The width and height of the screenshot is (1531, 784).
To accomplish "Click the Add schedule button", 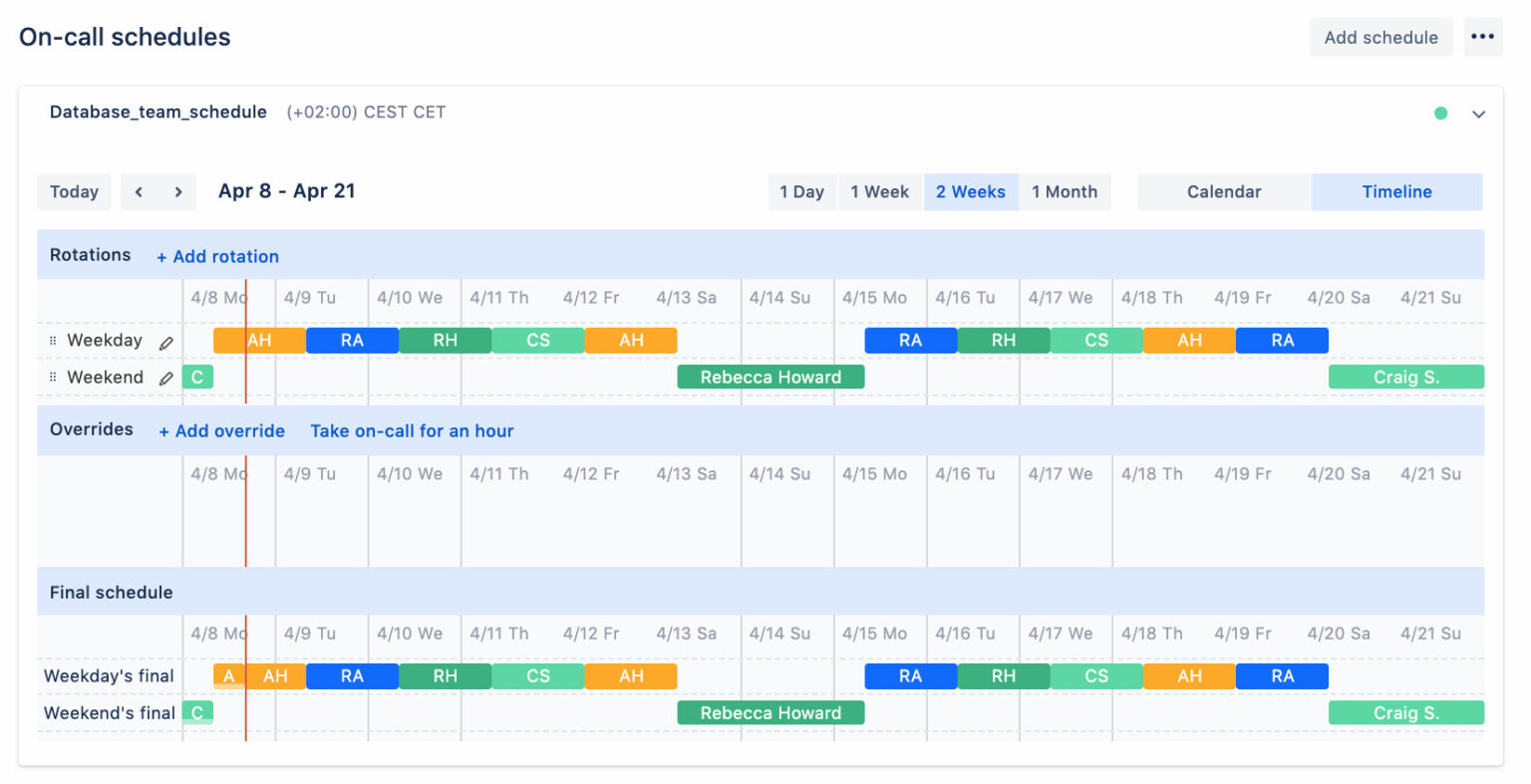I will pos(1380,37).
